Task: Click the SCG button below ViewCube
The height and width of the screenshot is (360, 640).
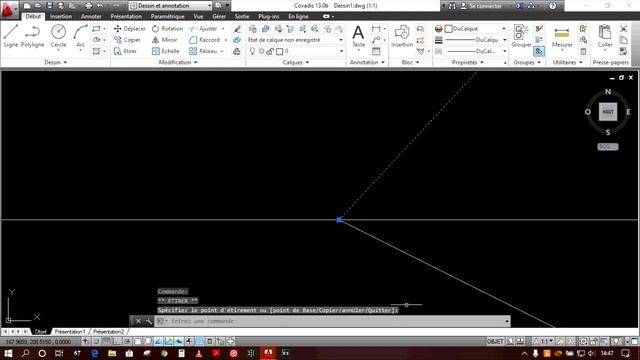Action: (608, 147)
